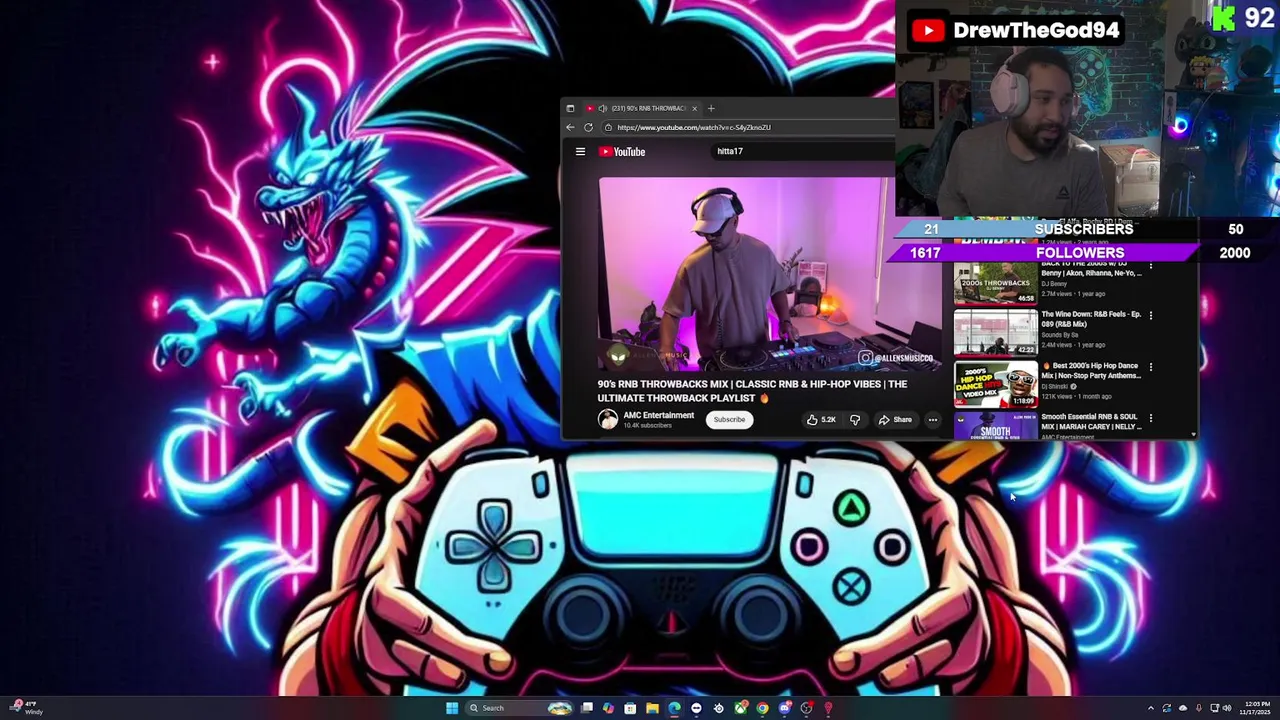Open the weather widget on the taskbar
Image resolution: width=1280 pixels, height=720 pixels.
point(28,708)
